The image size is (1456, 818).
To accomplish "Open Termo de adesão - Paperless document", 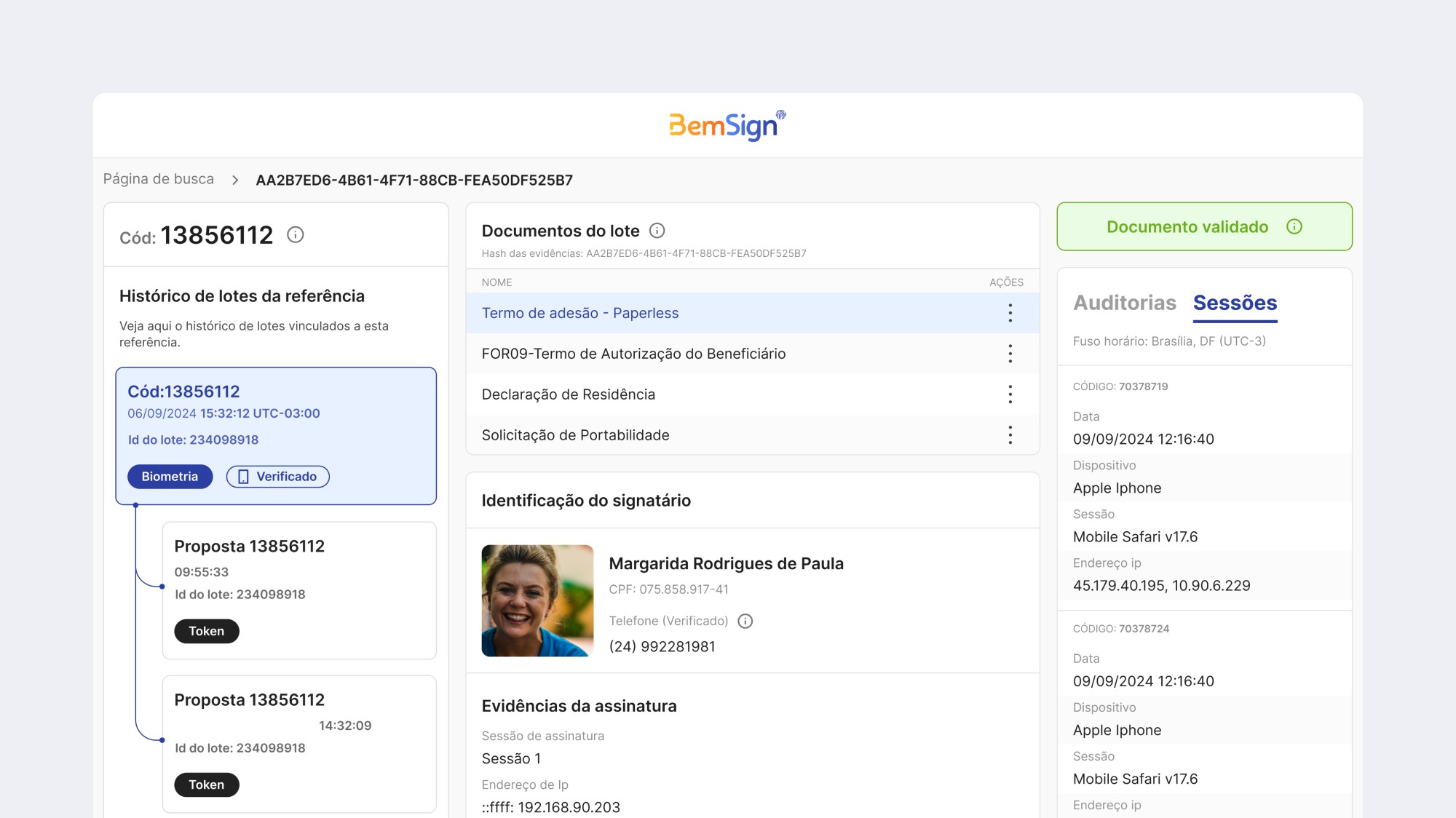I will [580, 313].
